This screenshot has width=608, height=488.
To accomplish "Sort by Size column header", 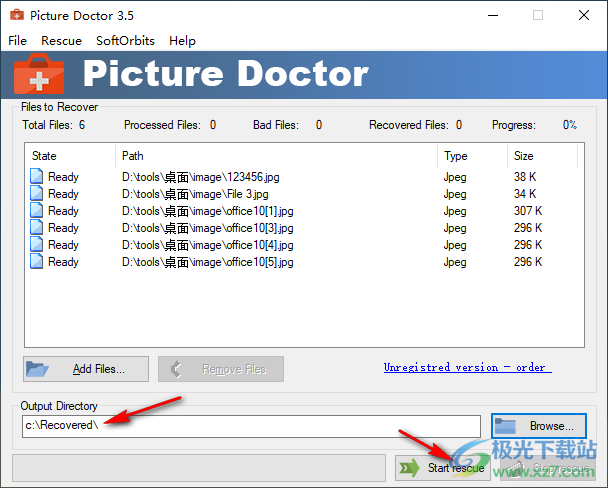I will pyautogui.click(x=542, y=156).
